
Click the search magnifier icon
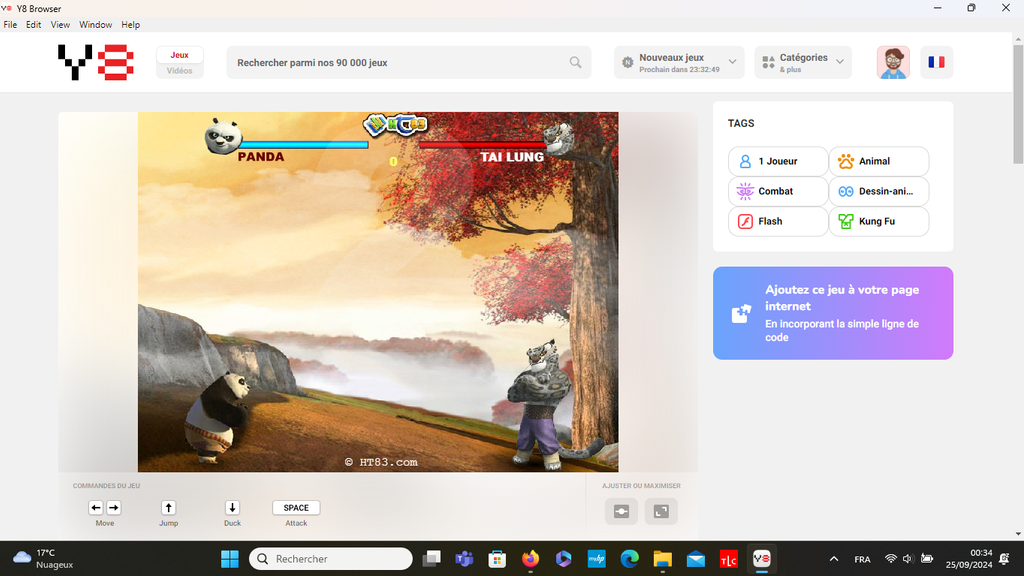pyautogui.click(x=576, y=62)
